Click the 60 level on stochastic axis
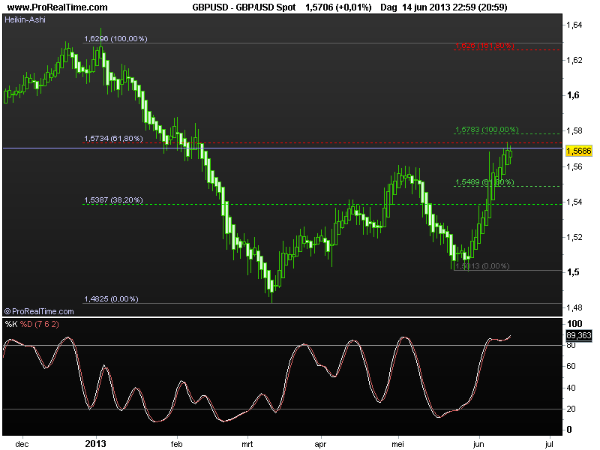Viewport: 600px width, 450px height. pos(571,366)
